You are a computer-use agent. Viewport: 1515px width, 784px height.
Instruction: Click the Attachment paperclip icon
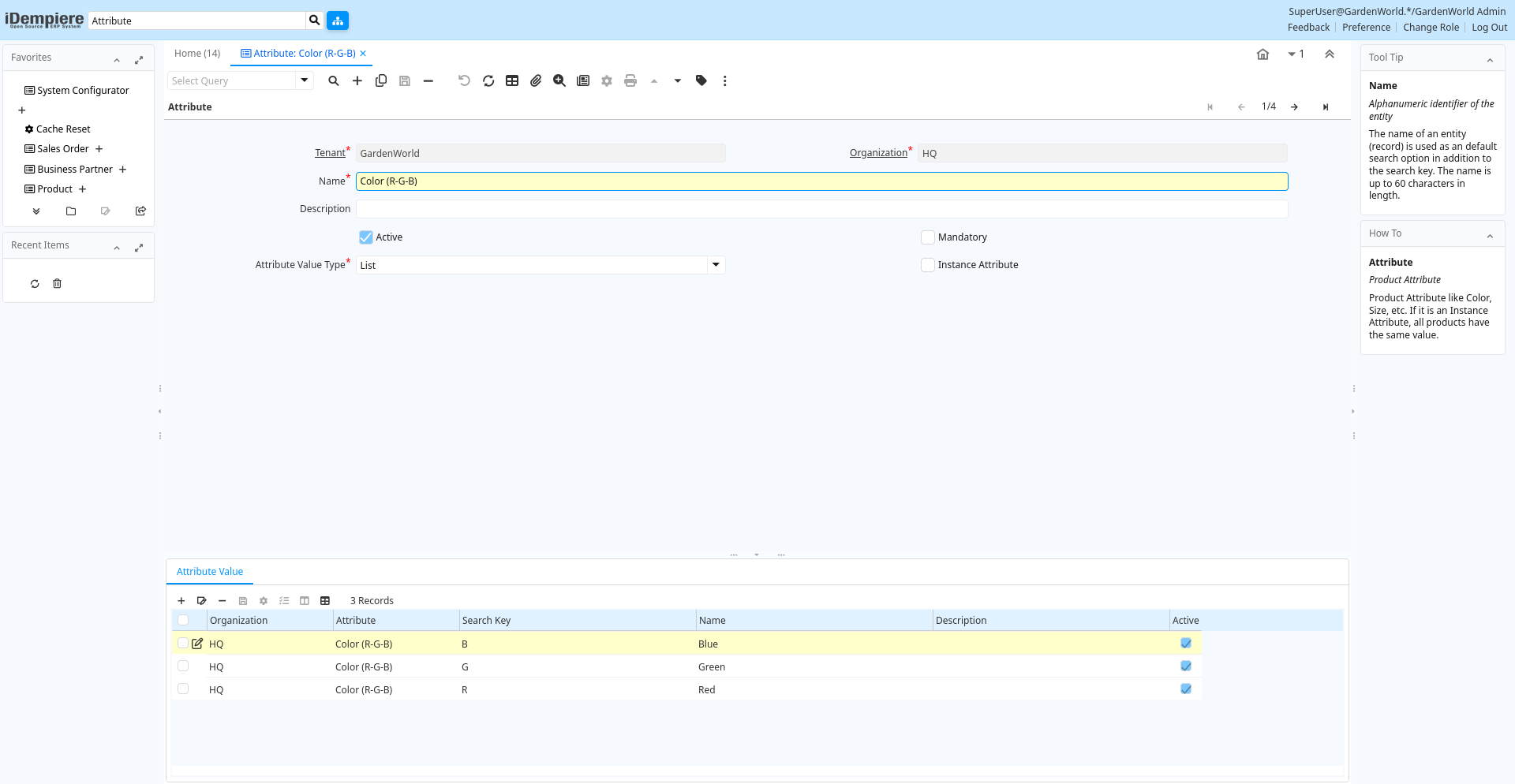point(536,80)
